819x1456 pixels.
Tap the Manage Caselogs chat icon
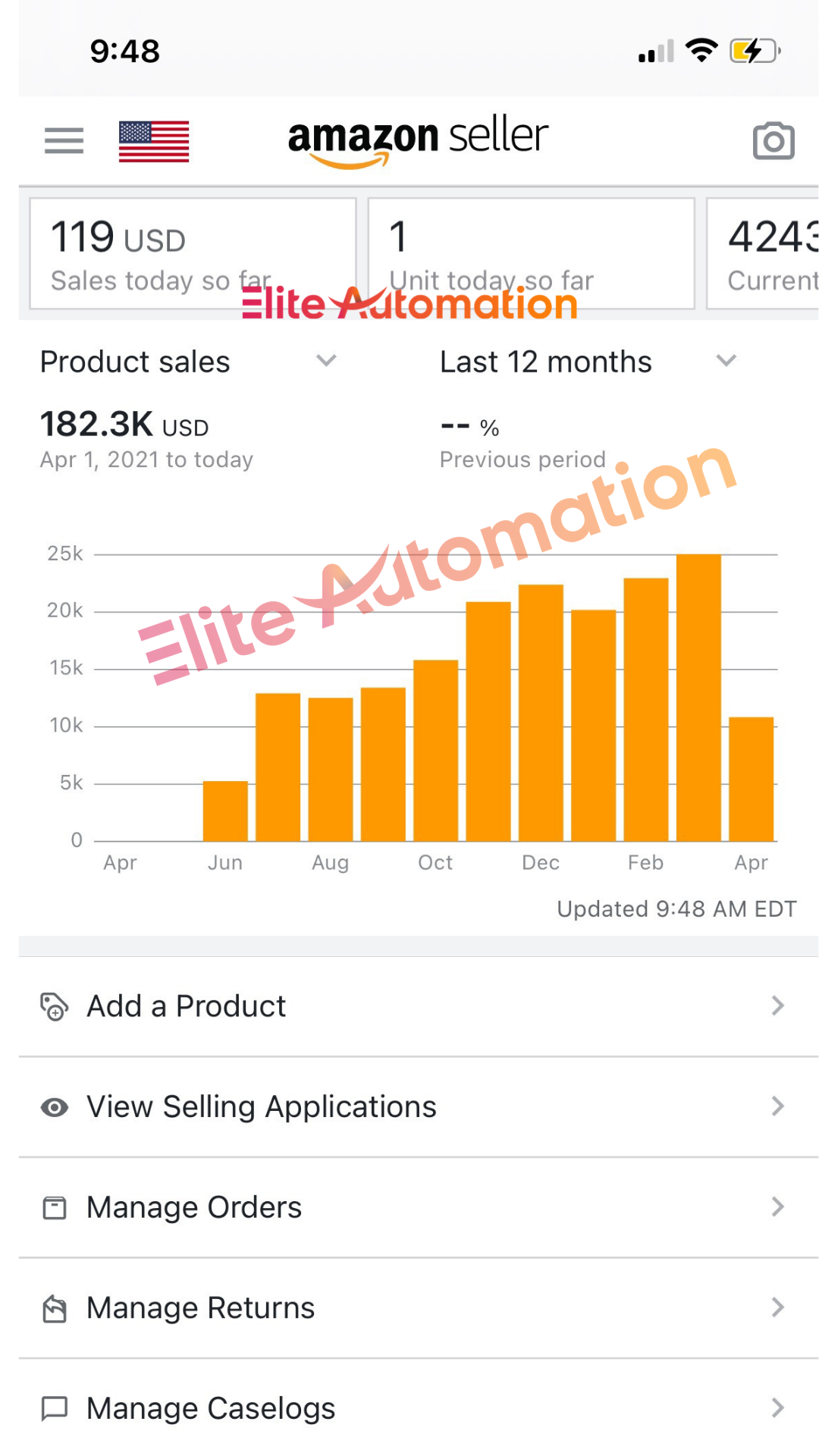54,1408
